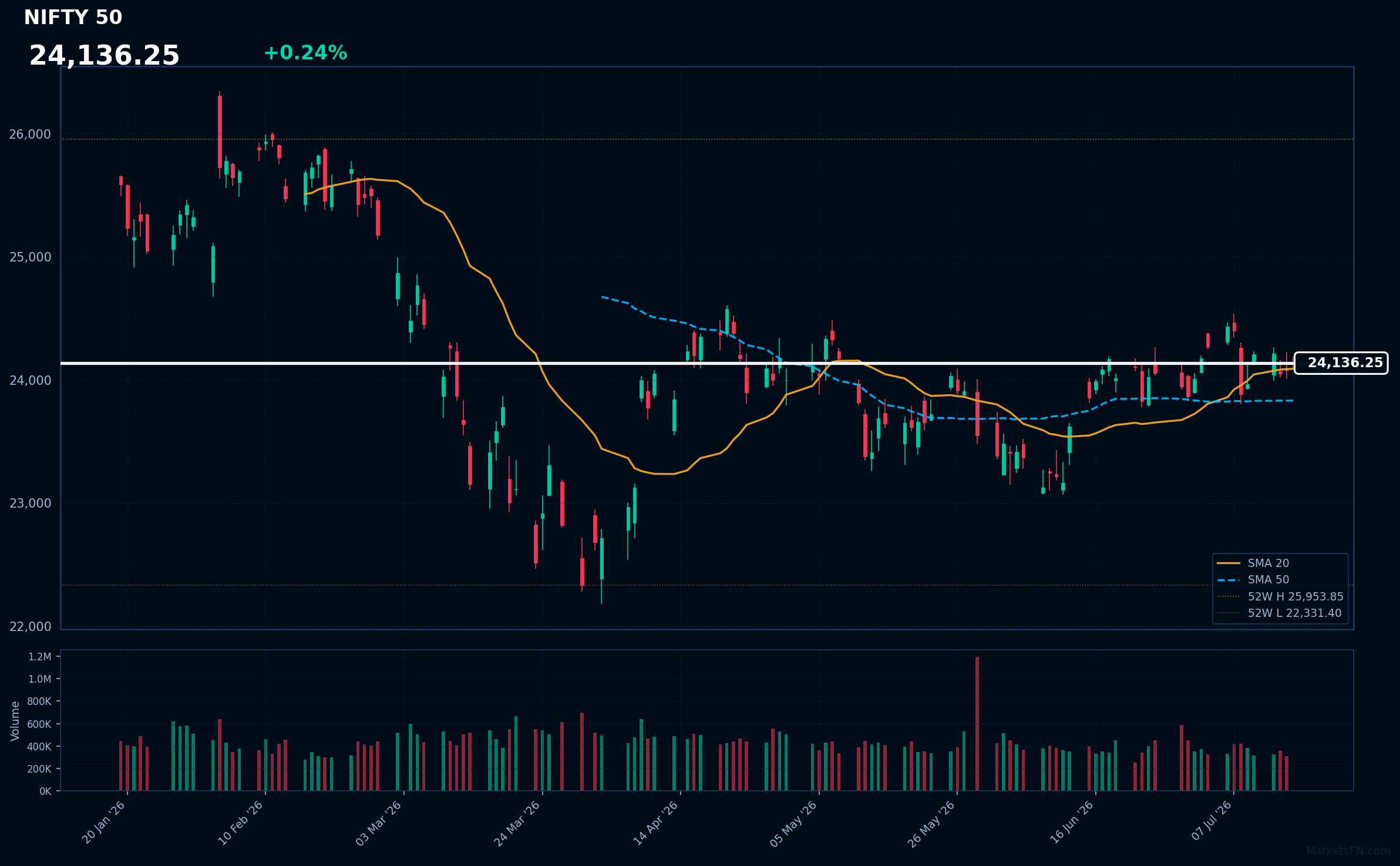Click the 1.2M volume axis label
1400x866 pixels.
click(x=40, y=657)
